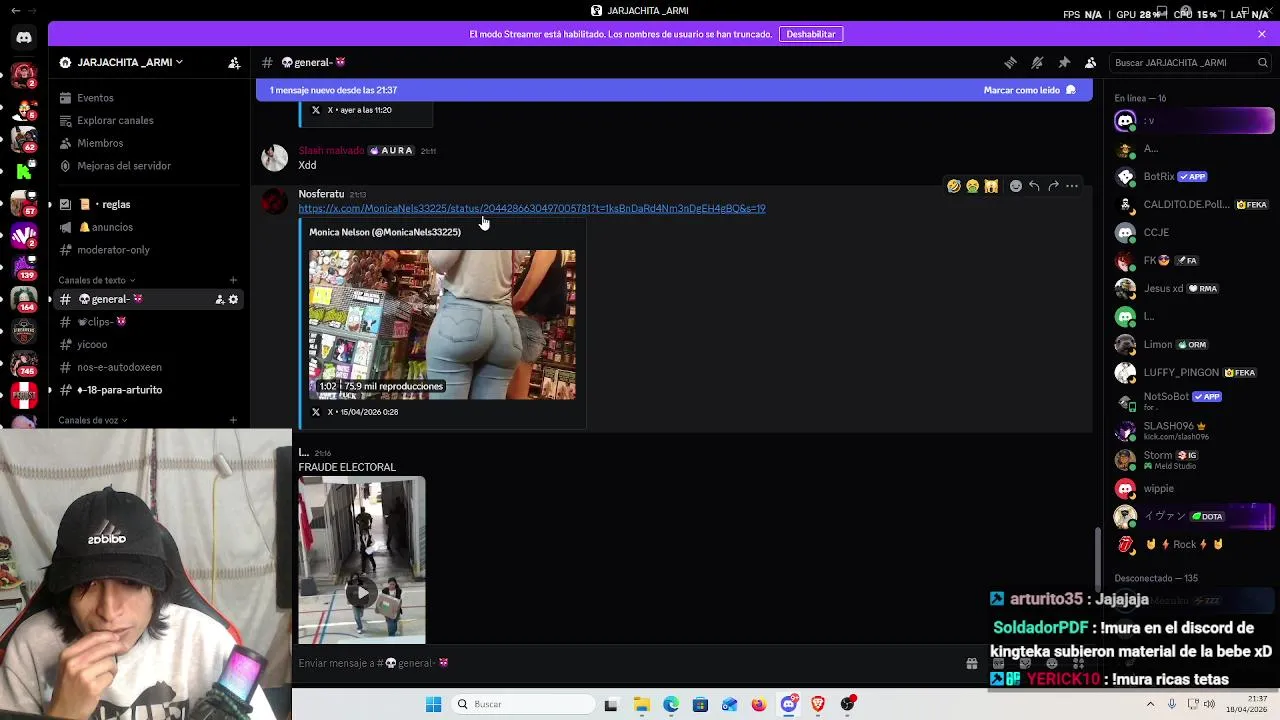Viewport: 1280px width, 720px height.
Task: Switch to OBS from taskbar
Action: [x=848, y=704]
